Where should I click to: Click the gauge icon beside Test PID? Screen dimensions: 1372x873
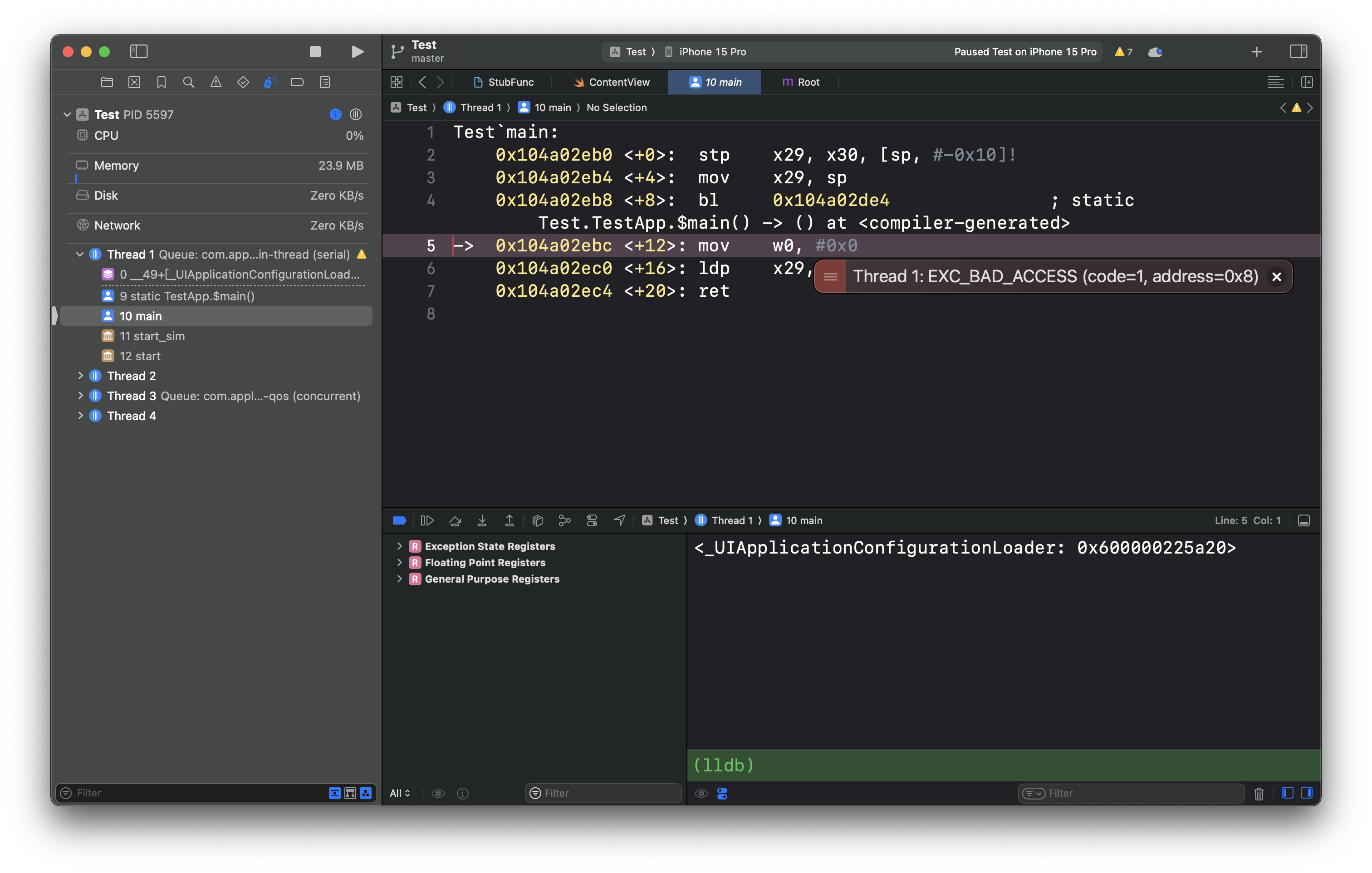tap(356, 114)
